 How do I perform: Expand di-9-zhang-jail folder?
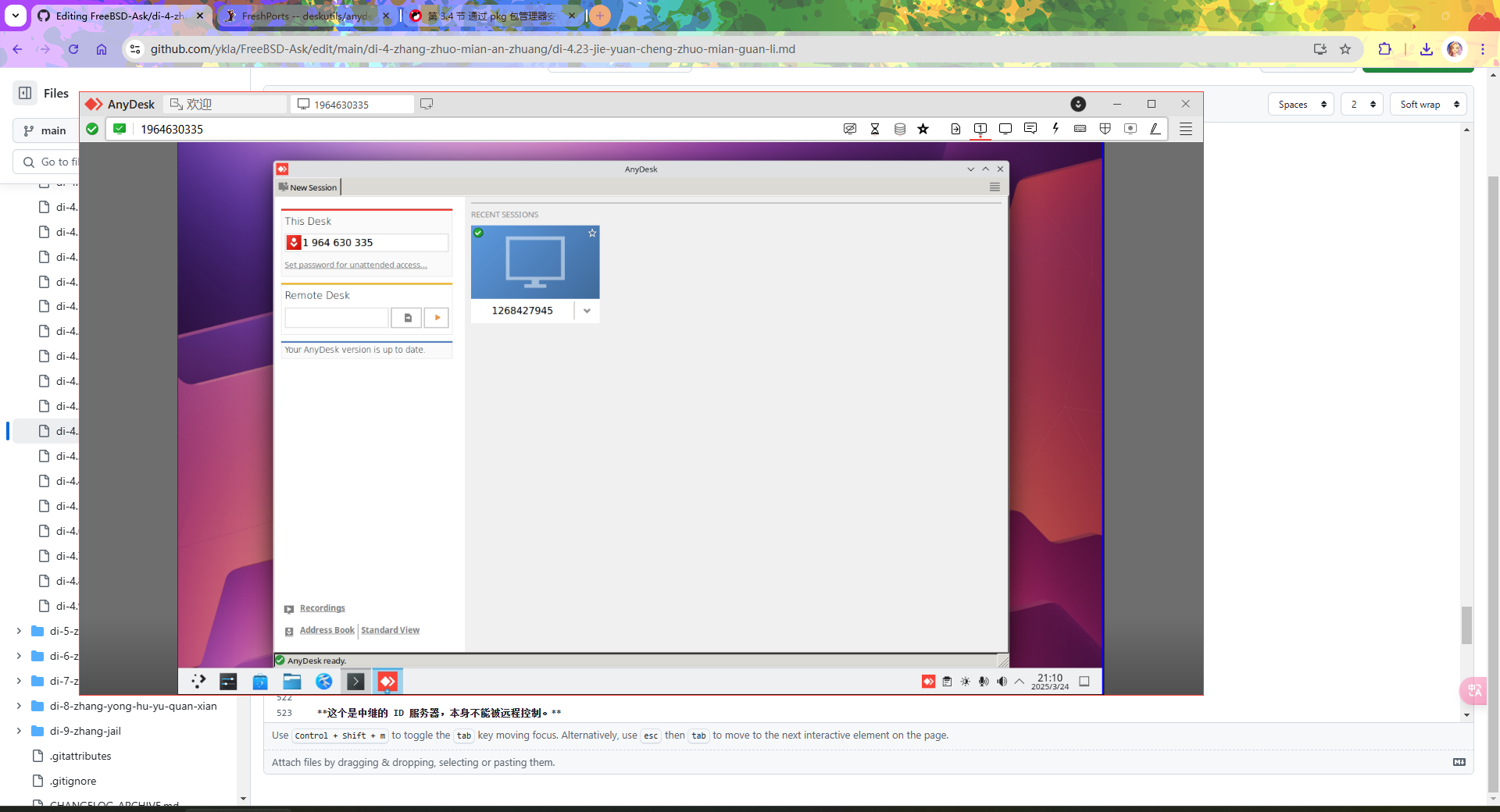click(x=19, y=731)
